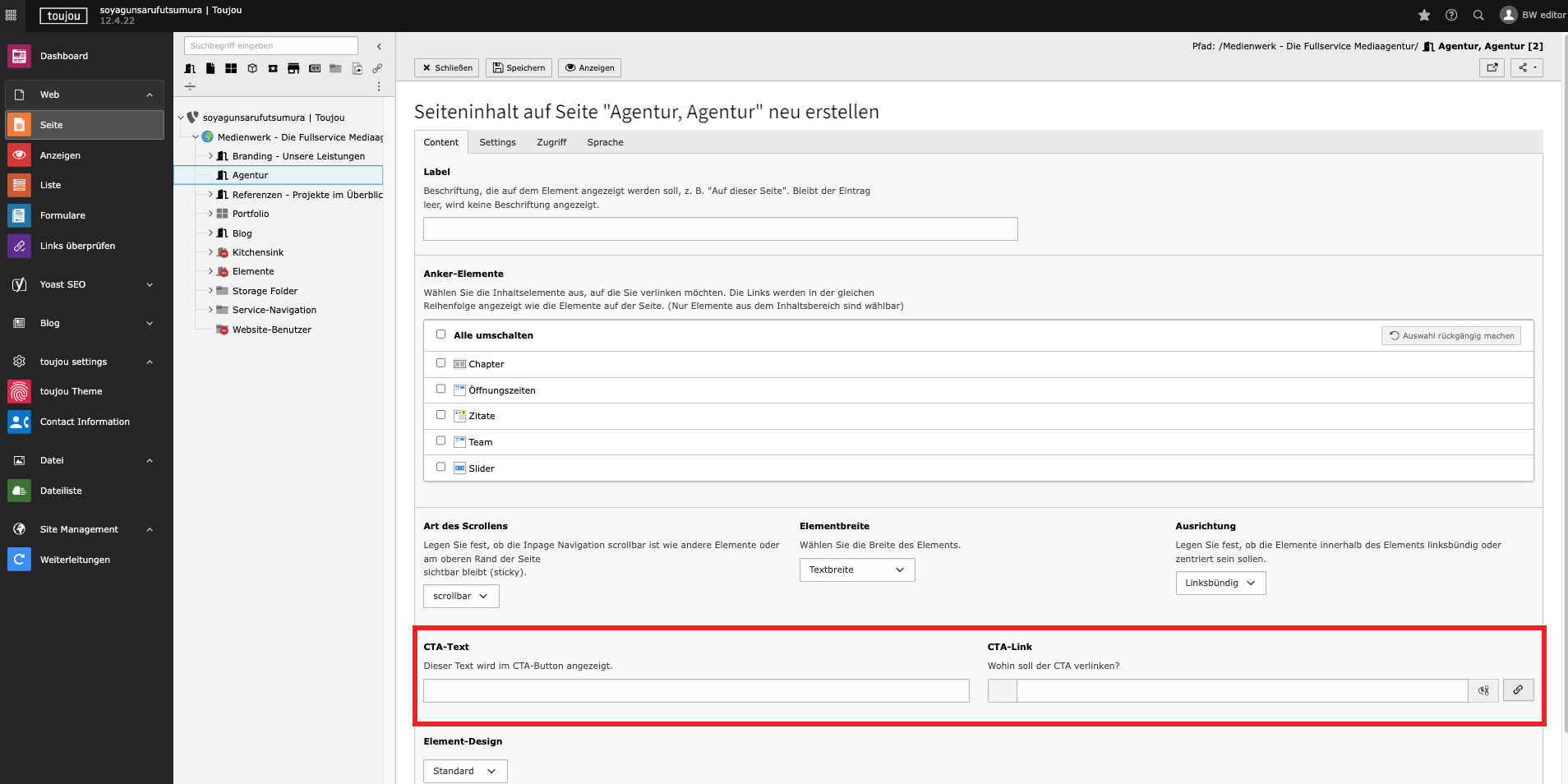Toggle Alle umschalten checkbox
Image resolution: width=1568 pixels, height=784 pixels.
pos(440,334)
